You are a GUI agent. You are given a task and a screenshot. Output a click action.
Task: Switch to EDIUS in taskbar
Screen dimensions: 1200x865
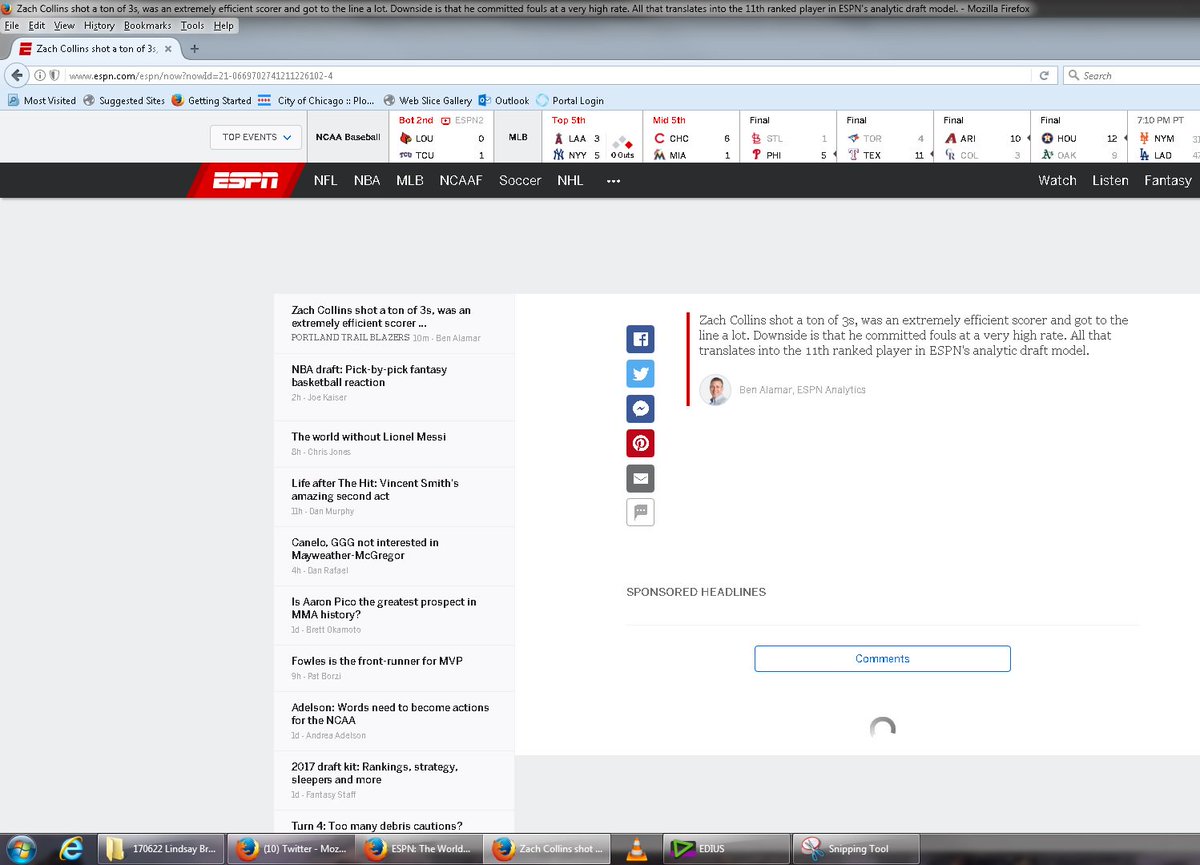726,849
